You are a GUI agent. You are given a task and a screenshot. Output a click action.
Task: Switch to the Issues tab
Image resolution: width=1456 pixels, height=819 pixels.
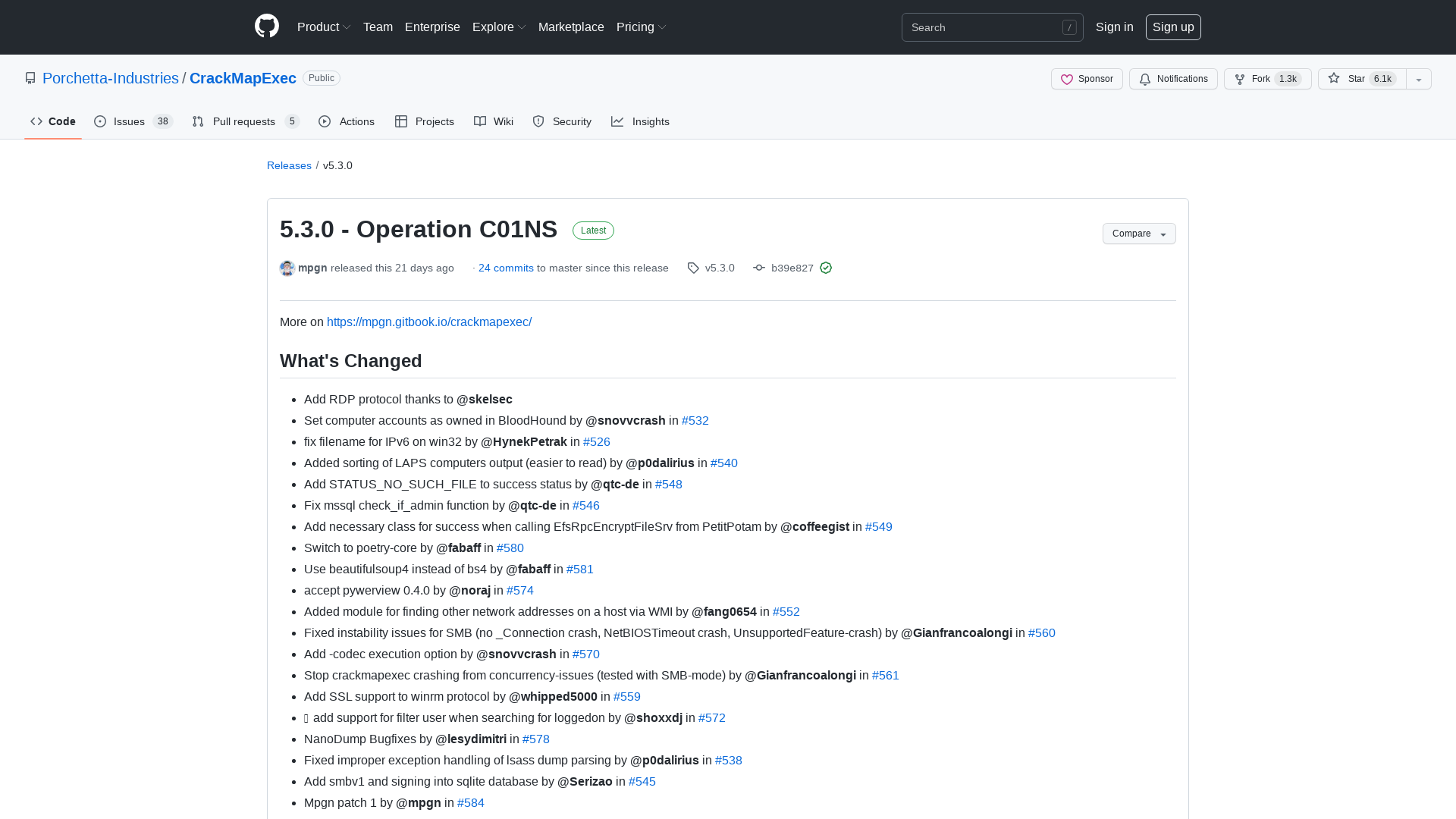(129, 121)
